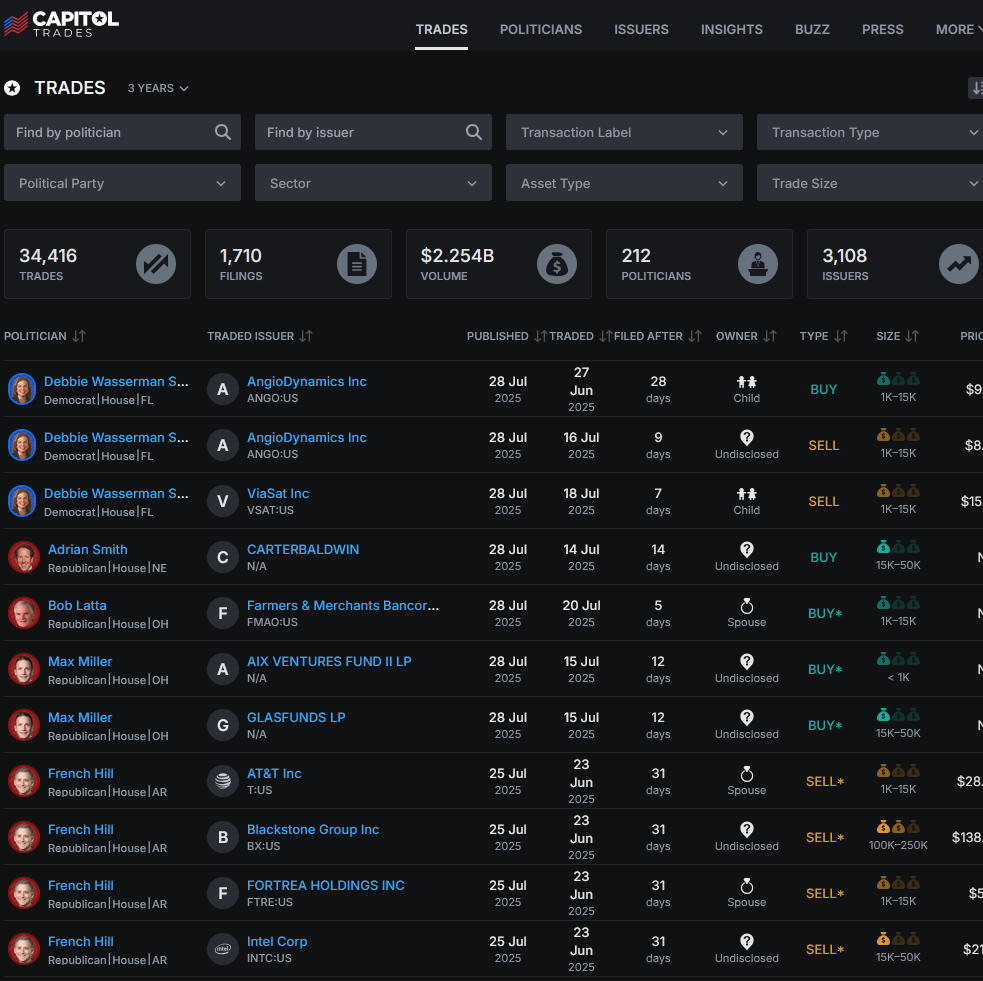This screenshot has height=981, width=983.
Task: Sort by the SIZE column
Action: pyautogui.click(x=897, y=337)
